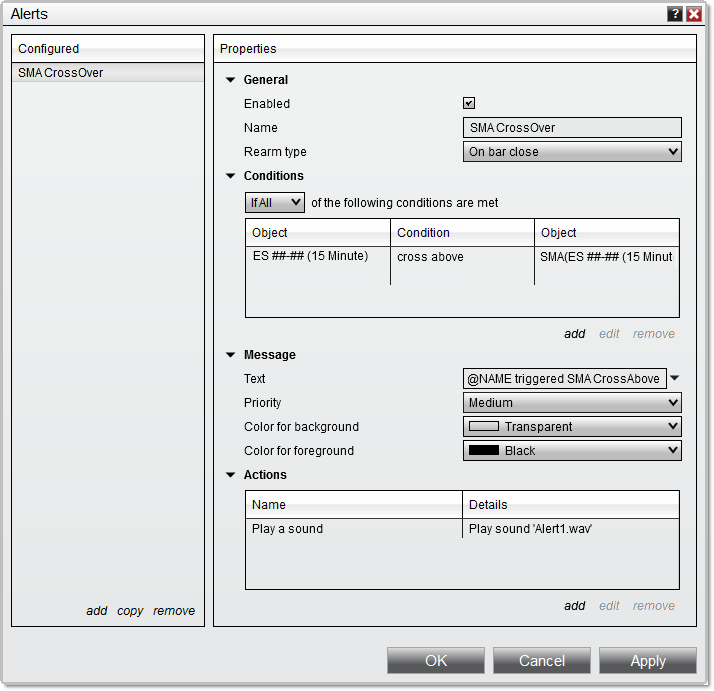Screen dimensions: 714x691
Task: Open the Rearm type dropdown
Action: pyautogui.click(x=572, y=152)
